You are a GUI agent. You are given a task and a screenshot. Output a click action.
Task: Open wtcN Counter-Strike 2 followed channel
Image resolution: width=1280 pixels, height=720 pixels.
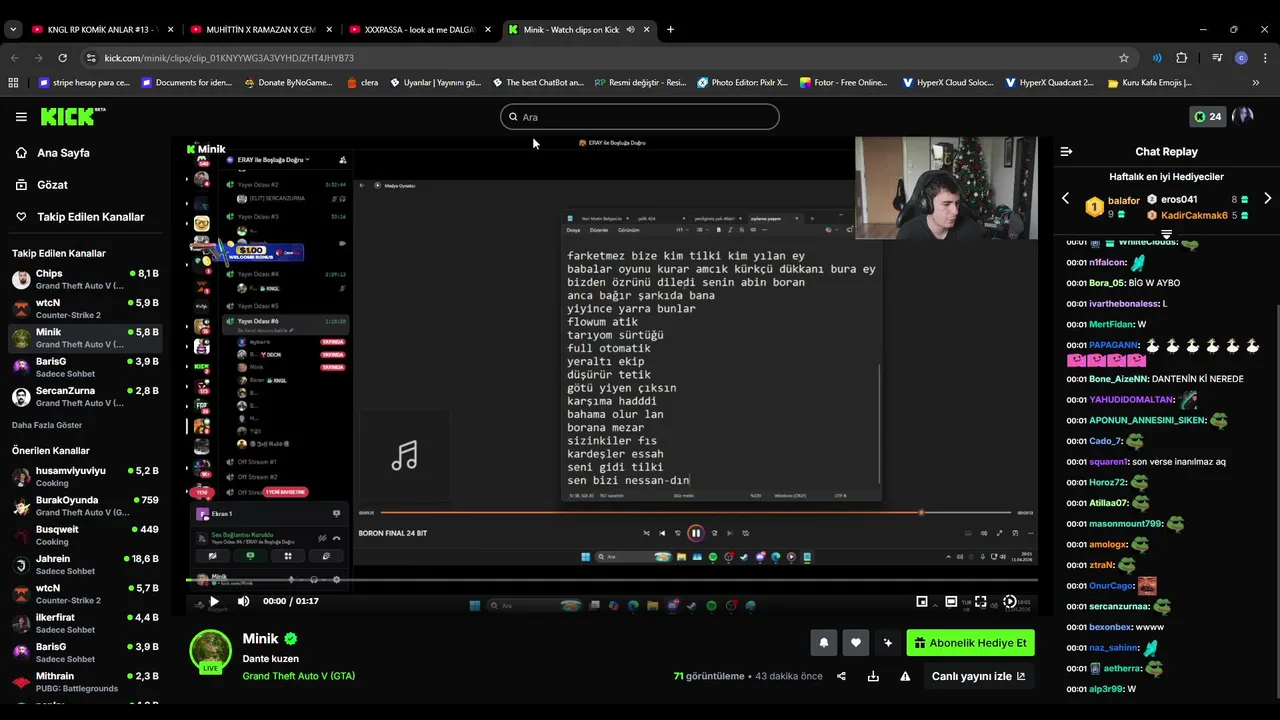tap(85, 309)
